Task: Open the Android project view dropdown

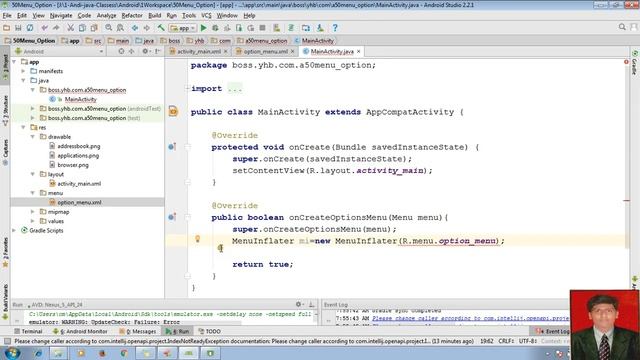Action: coord(59,51)
